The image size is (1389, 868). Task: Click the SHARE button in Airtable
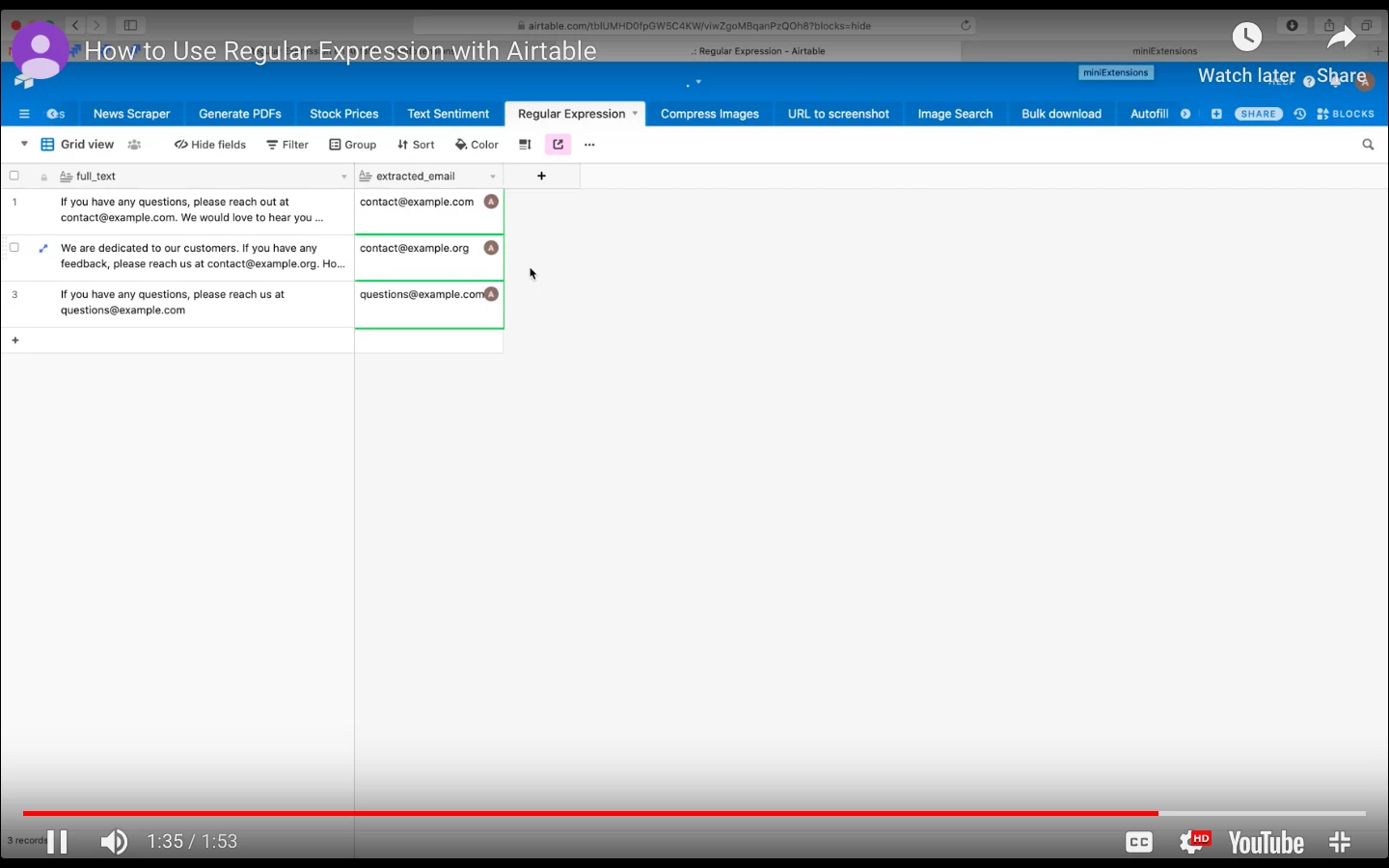[x=1258, y=114]
